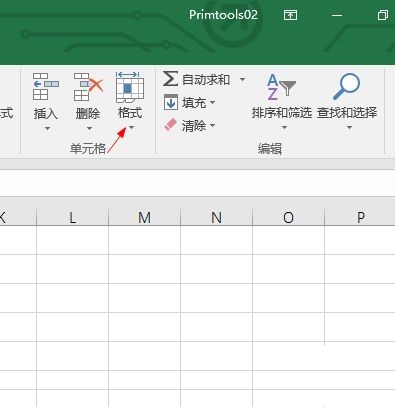This screenshot has width=395, height=407.
Task: Click the AutoSum sigma icon
Action: point(170,79)
